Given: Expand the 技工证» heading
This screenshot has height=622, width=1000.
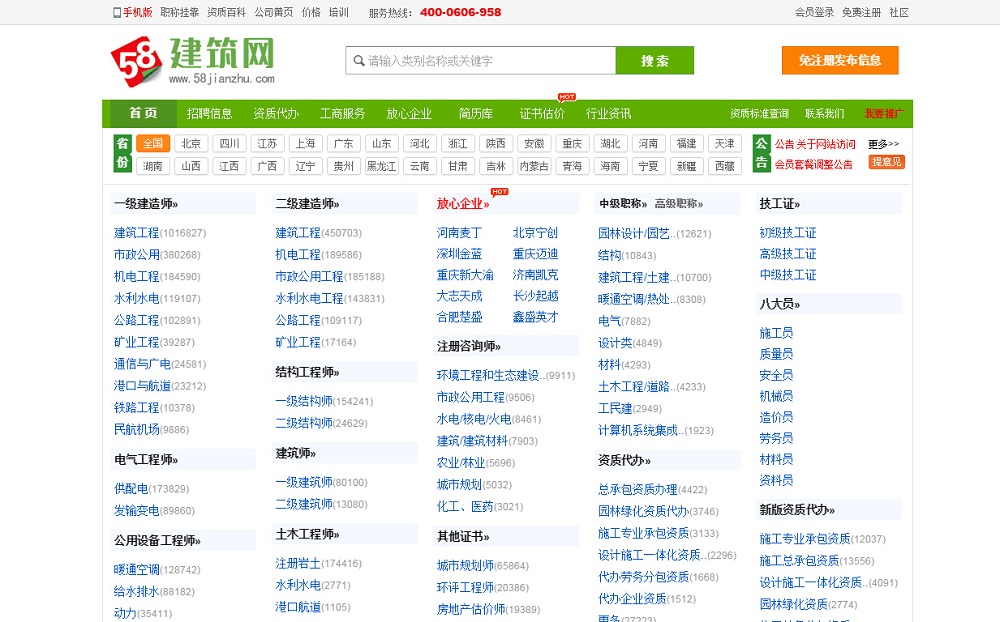Looking at the screenshot, I should pyautogui.click(x=779, y=204).
